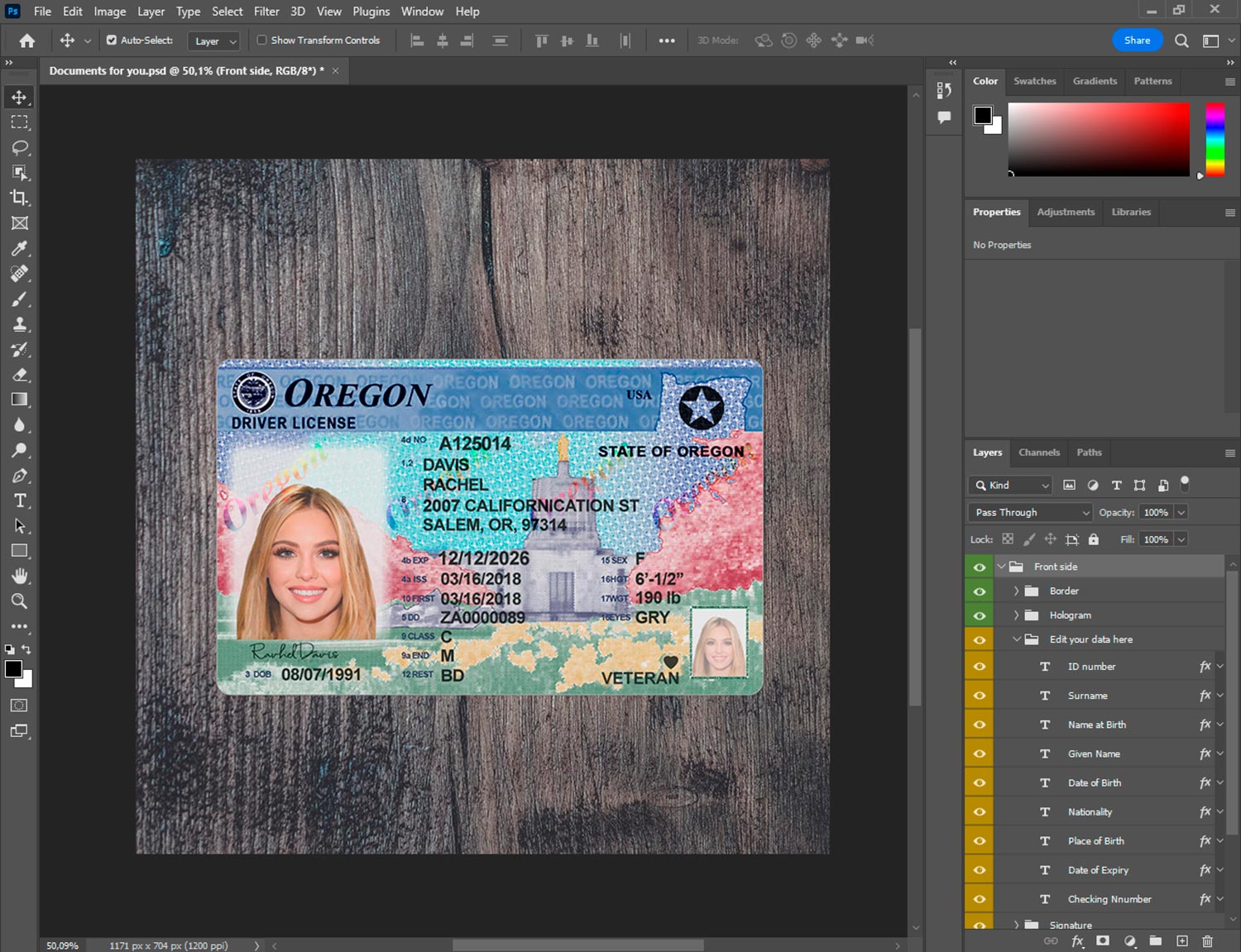
Task: Choose the Eraser tool
Action: click(x=20, y=375)
